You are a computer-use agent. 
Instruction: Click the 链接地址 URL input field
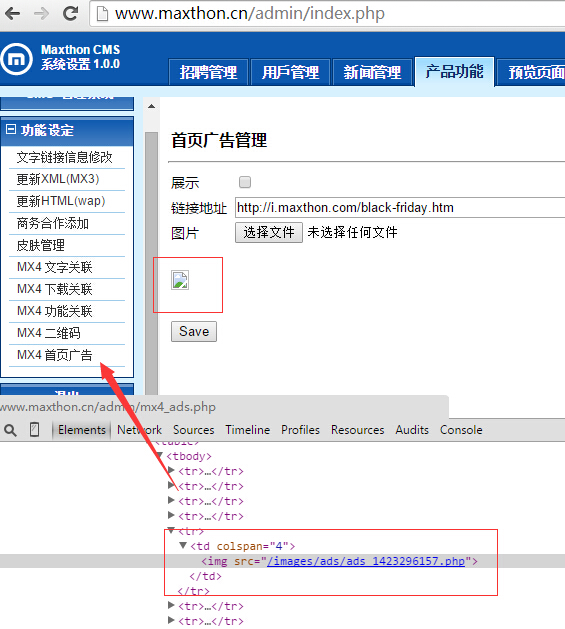pos(400,207)
